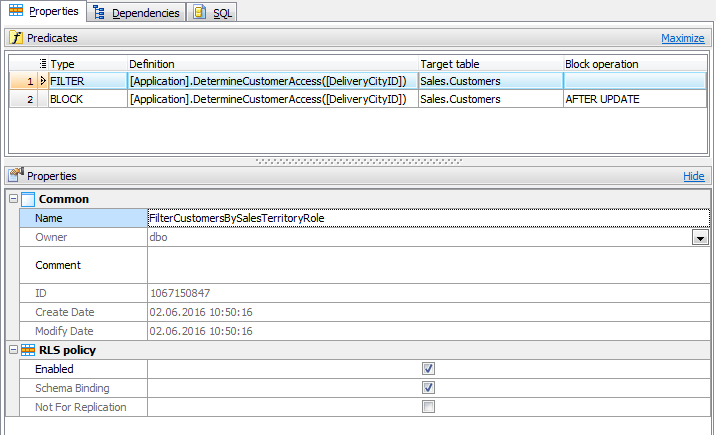Collapse the RLS policy group
Image resolution: width=716 pixels, height=435 pixels.
13,350
